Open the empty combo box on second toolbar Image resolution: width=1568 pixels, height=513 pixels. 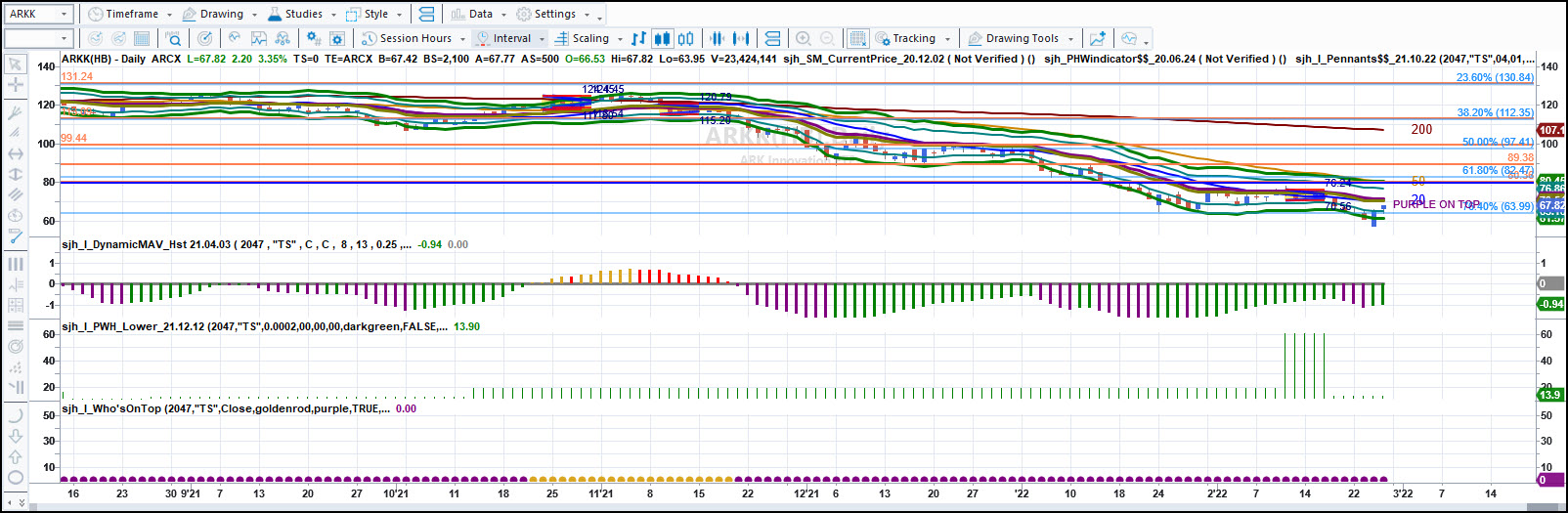[39, 38]
